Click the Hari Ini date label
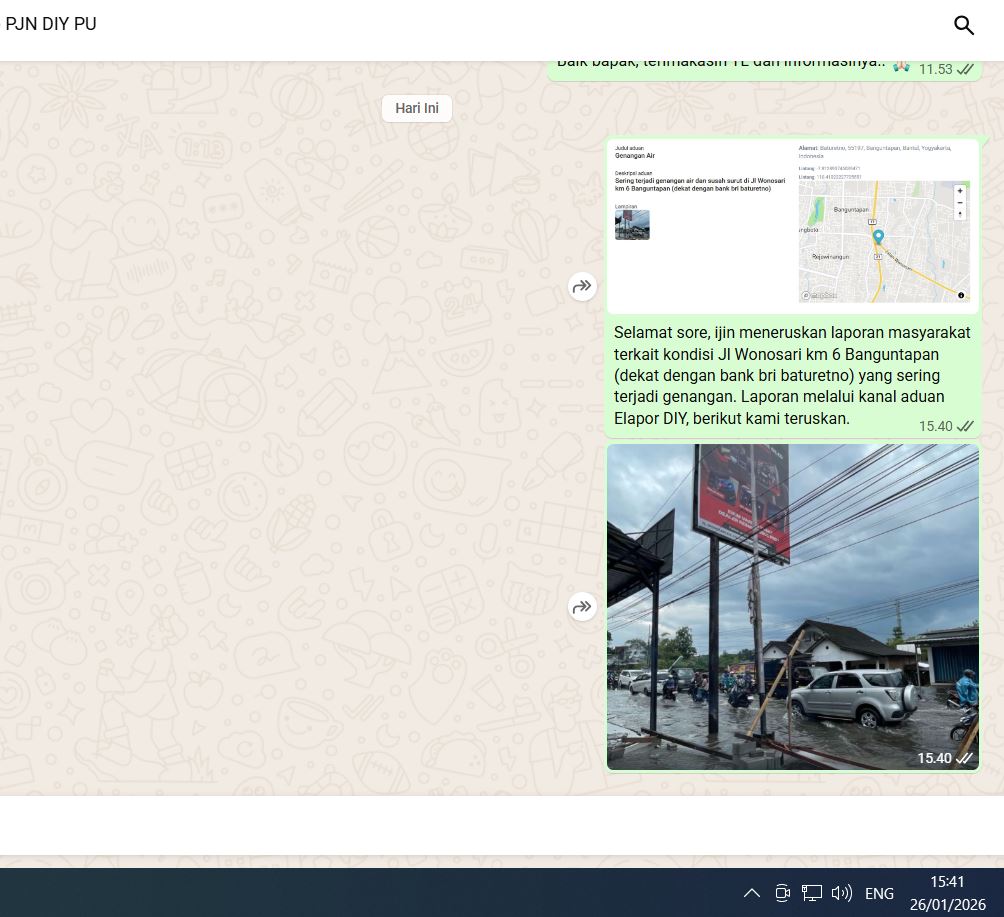1004x917 pixels. pyautogui.click(x=417, y=109)
